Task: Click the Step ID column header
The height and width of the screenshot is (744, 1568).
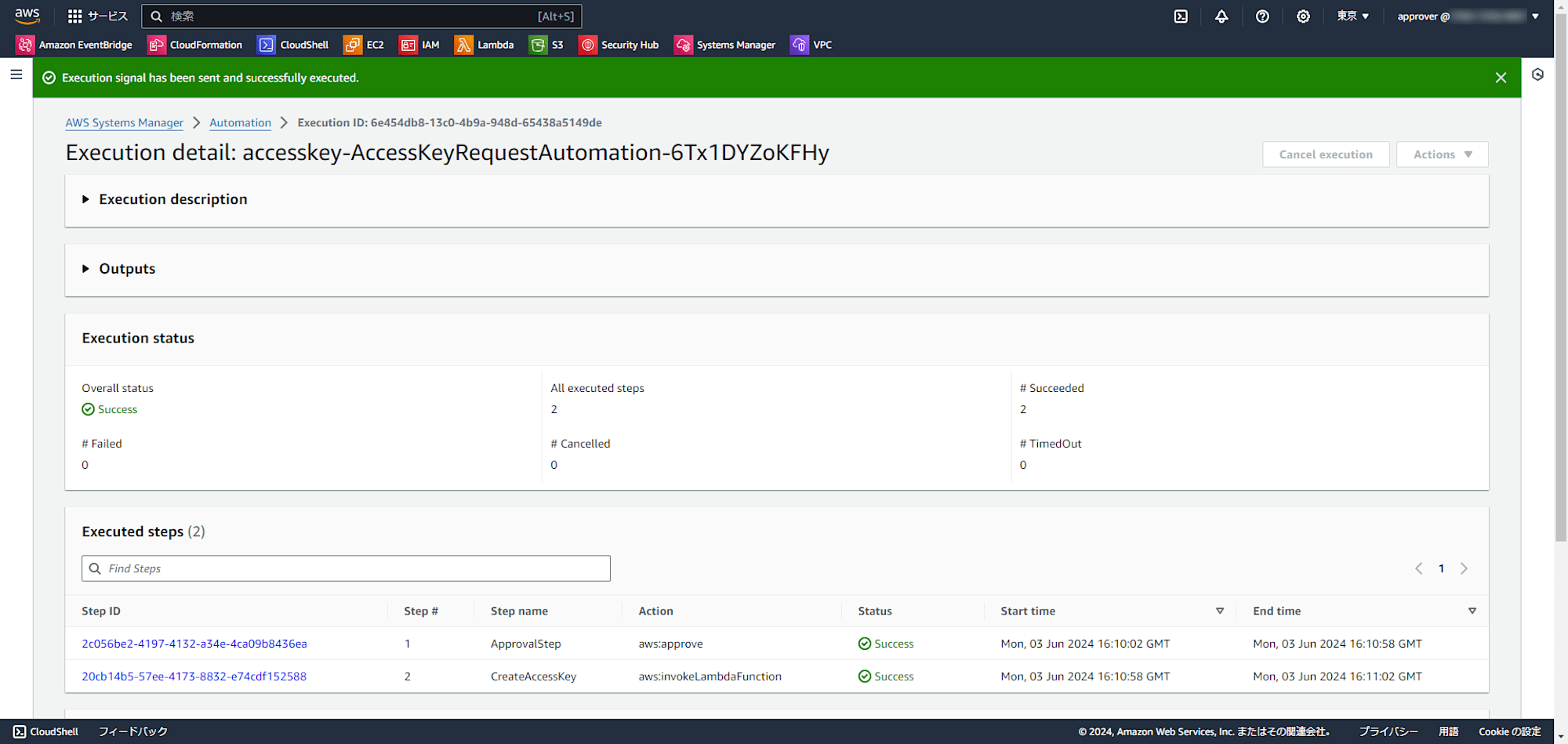Action: (101, 611)
